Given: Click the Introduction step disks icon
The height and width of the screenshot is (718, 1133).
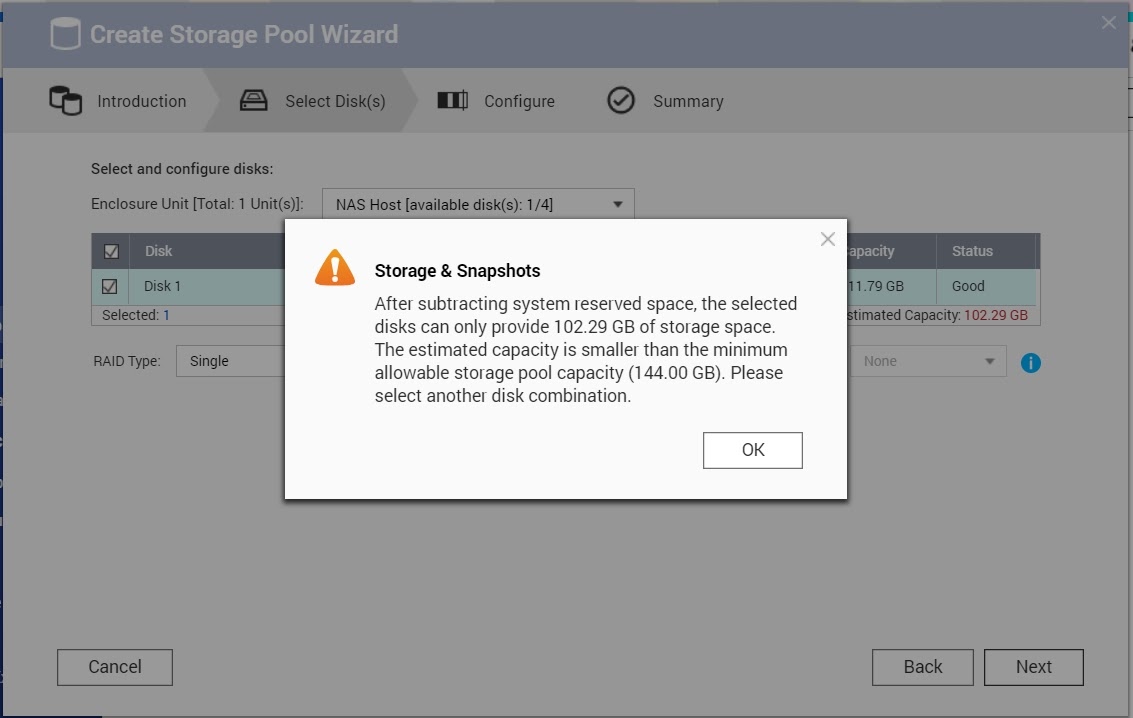Looking at the screenshot, I should coord(65,101).
